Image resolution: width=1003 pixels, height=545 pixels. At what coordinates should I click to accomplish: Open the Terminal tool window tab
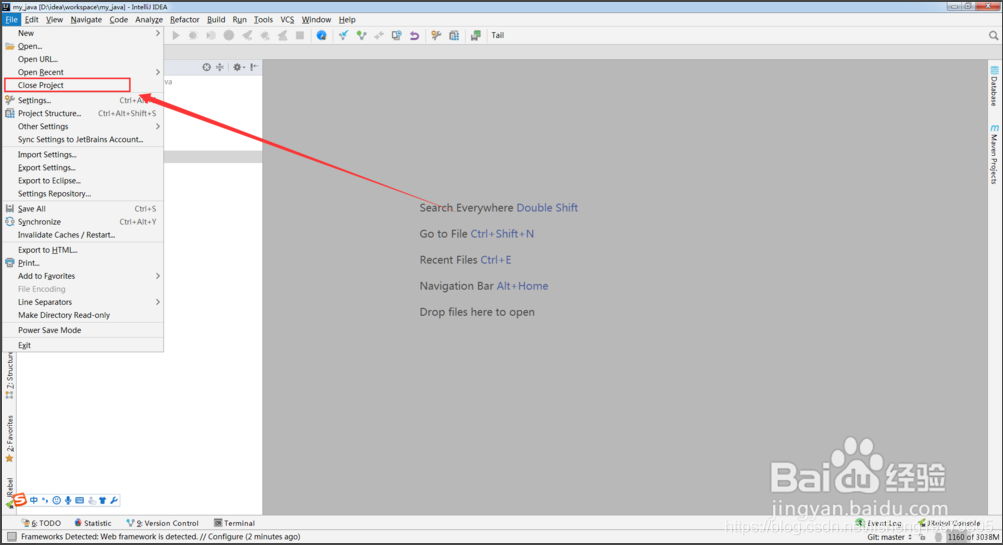(x=234, y=523)
